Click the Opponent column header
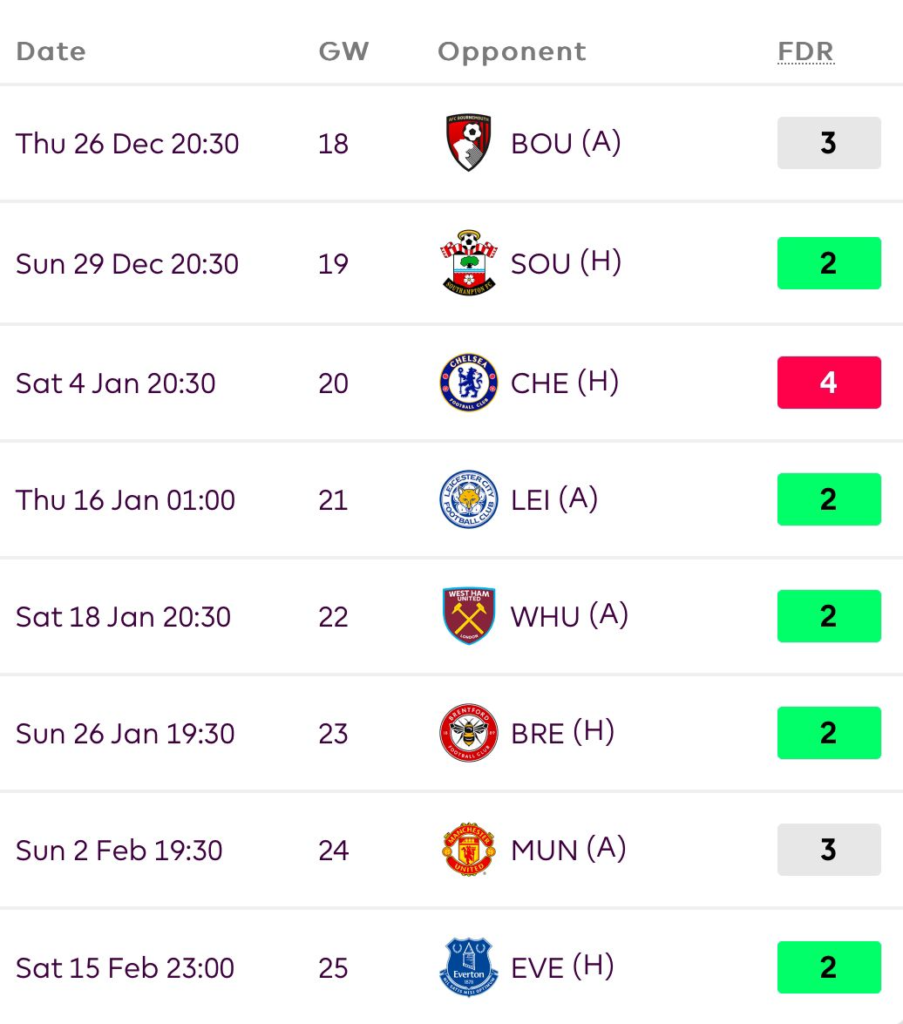Viewport: 903px width, 1024px height. pyautogui.click(x=512, y=52)
